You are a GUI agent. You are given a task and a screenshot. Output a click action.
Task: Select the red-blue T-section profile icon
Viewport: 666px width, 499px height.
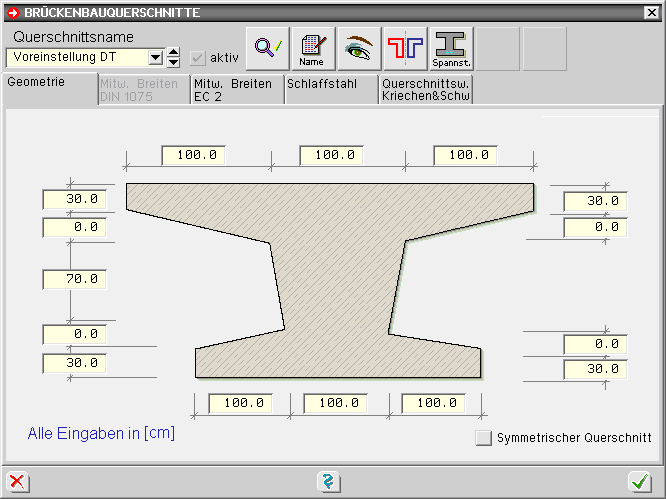tap(406, 49)
